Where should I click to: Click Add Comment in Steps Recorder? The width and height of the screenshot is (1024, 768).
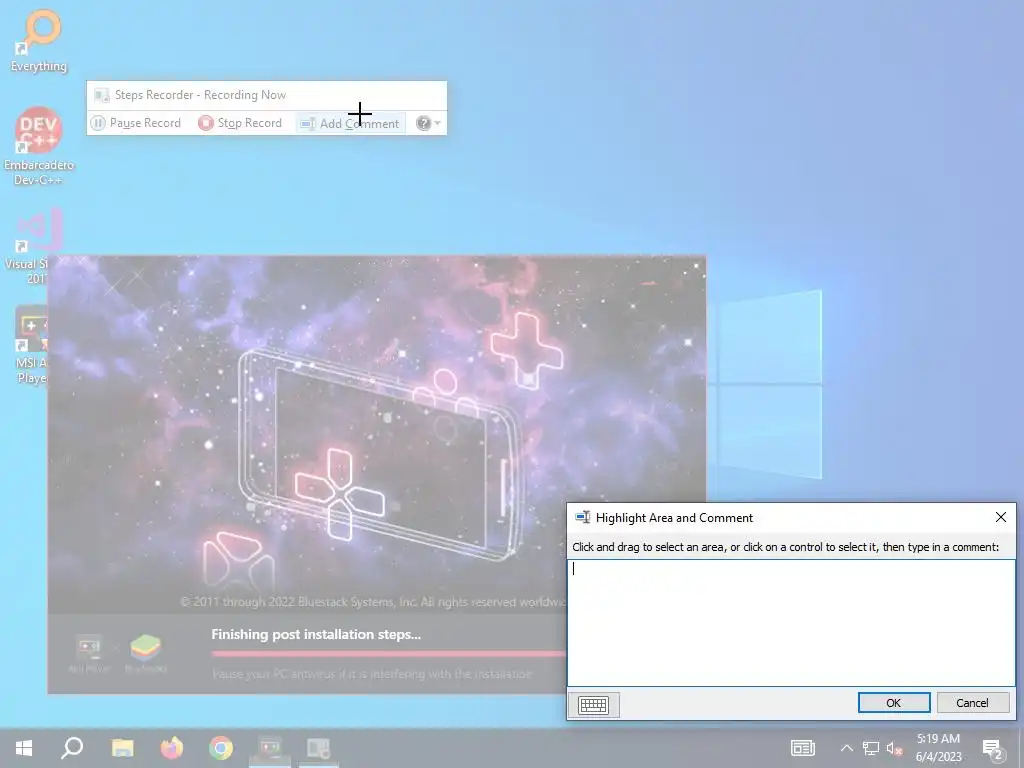pyautogui.click(x=351, y=123)
